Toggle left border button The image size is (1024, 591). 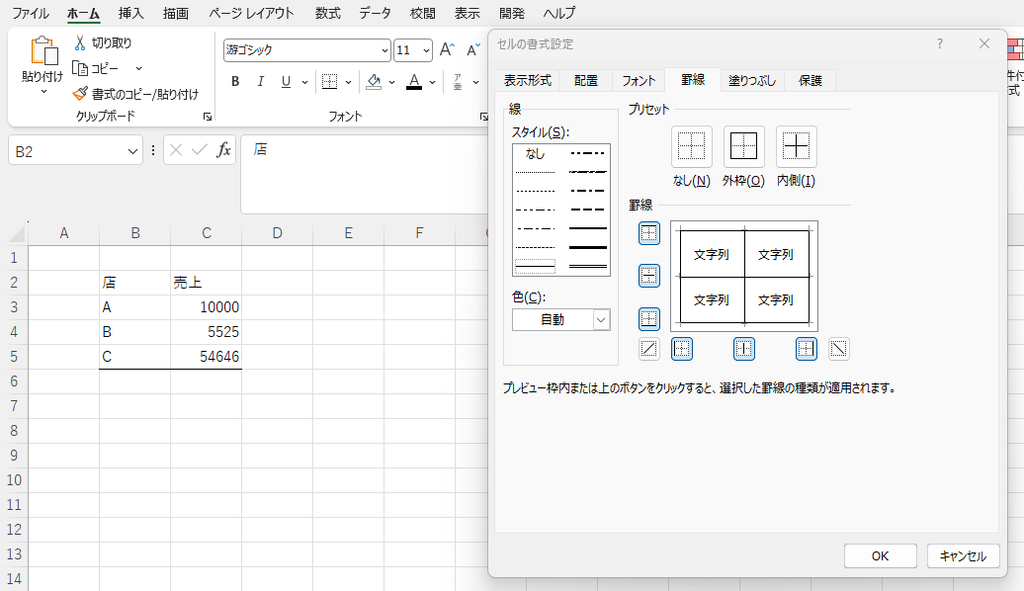tap(682, 349)
